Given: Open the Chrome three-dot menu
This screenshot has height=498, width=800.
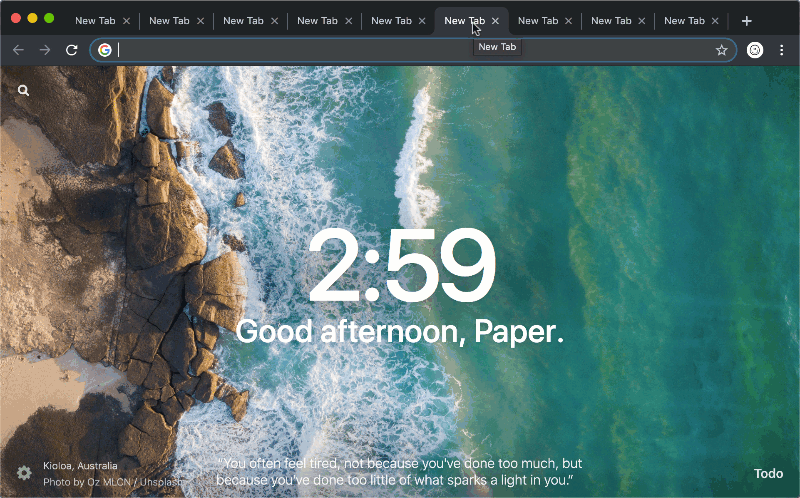Looking at the screenshot, I should [782, 50].
